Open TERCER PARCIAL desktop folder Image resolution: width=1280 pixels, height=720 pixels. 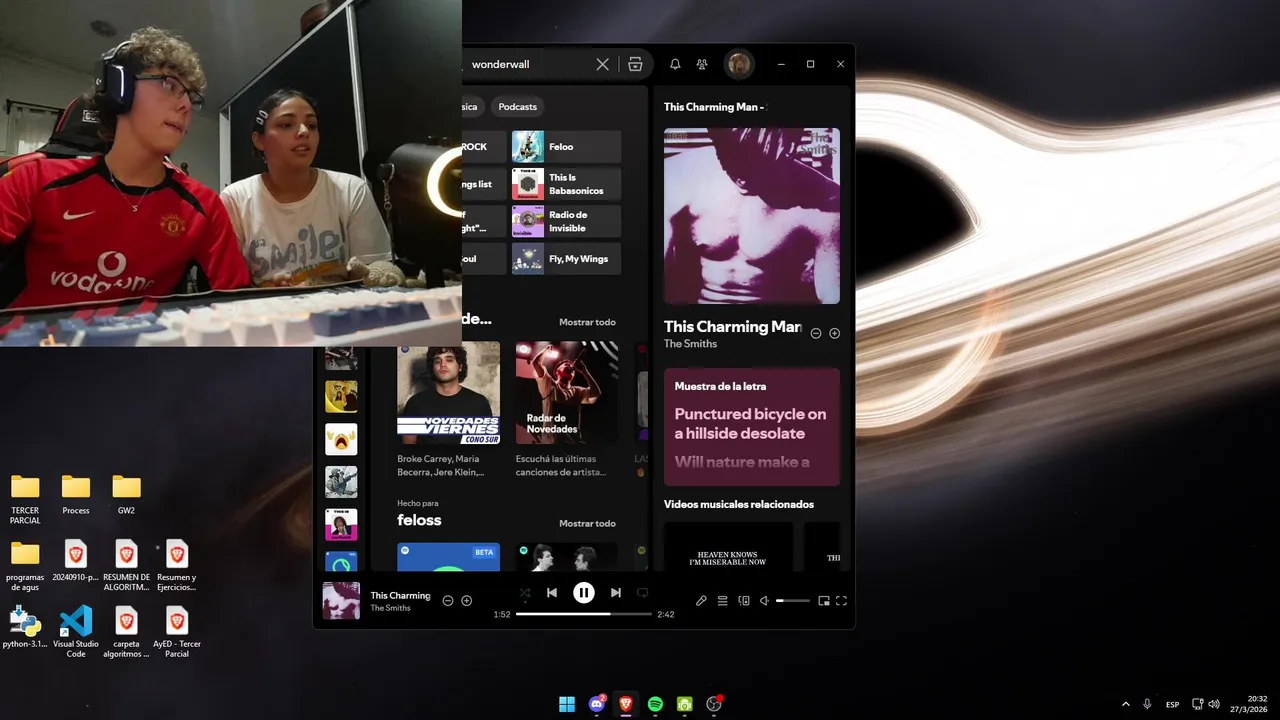tap(25, 500)
